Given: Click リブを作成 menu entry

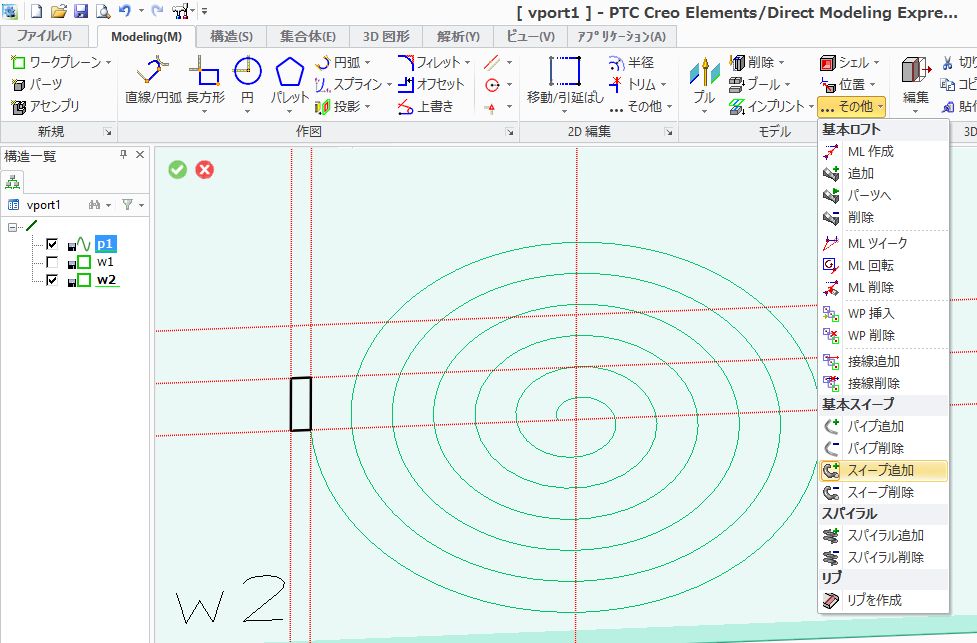Looking at the screenshot, I should pos(874,600).
